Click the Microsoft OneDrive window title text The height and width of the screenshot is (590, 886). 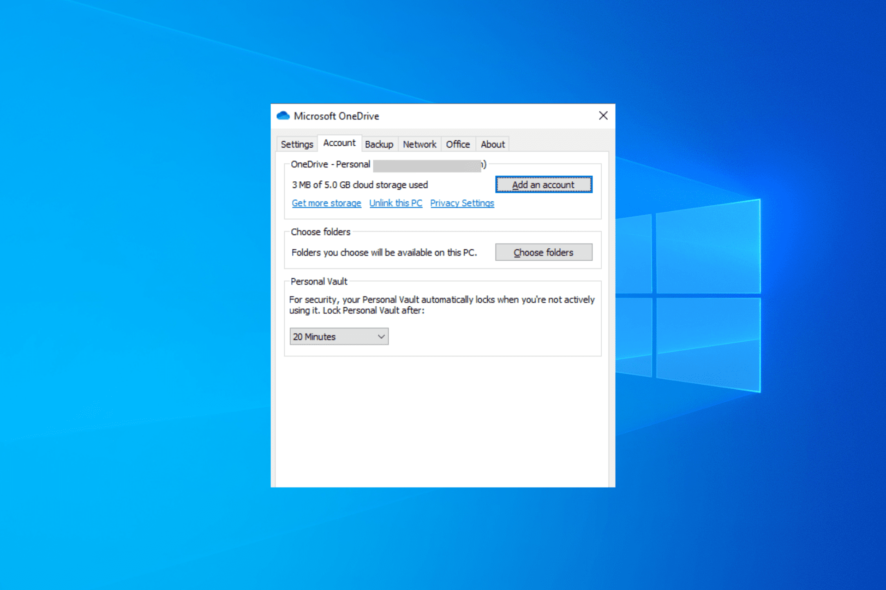tap(336, 116)
